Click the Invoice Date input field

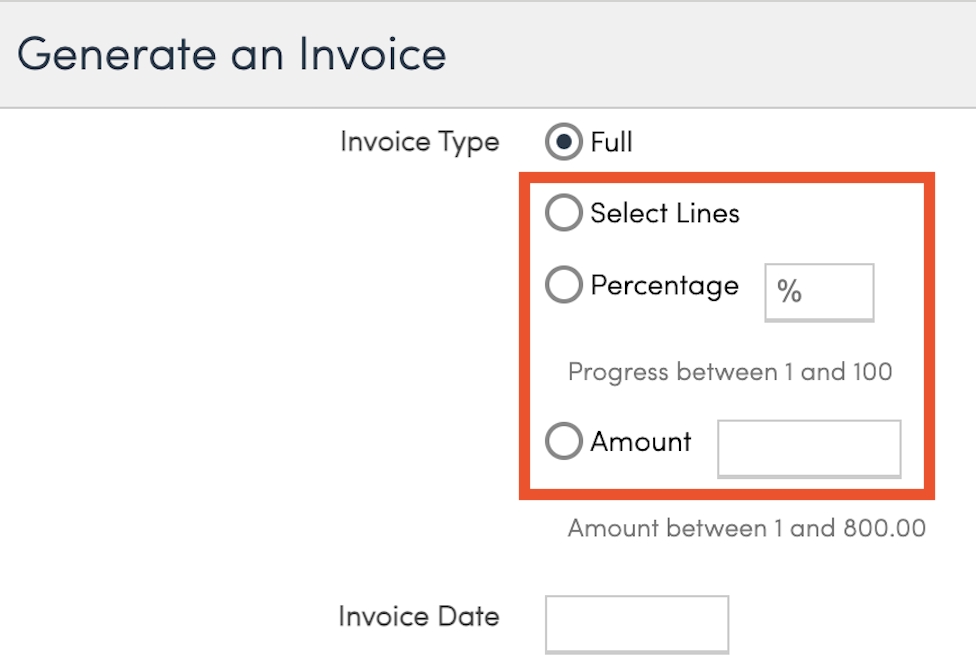tap(637, 623)
